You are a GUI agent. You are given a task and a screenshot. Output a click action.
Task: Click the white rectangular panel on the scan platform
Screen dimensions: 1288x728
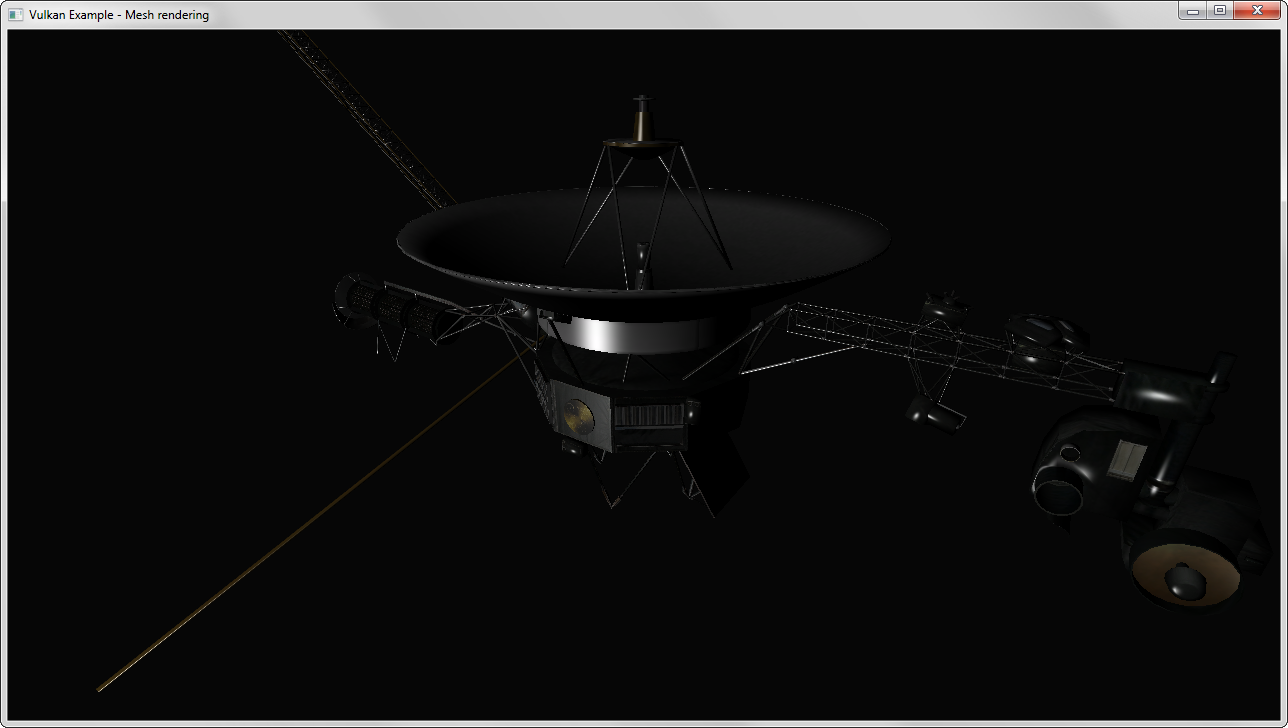click(x=1128, y=458)
